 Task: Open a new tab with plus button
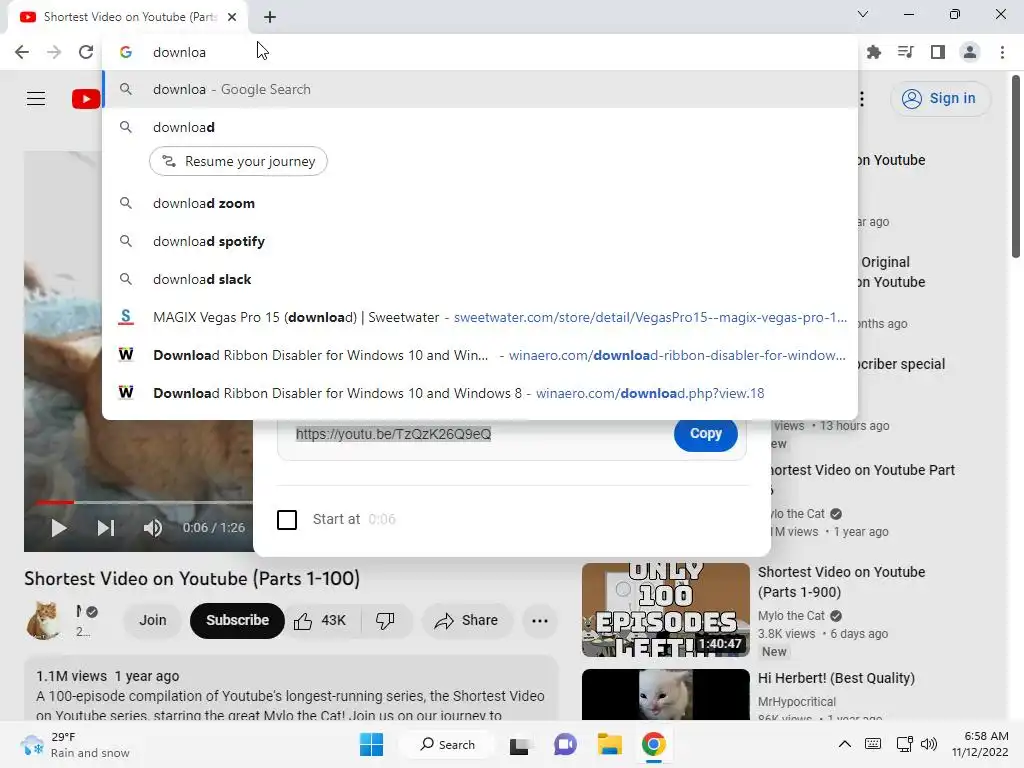(x=270, y=17)
